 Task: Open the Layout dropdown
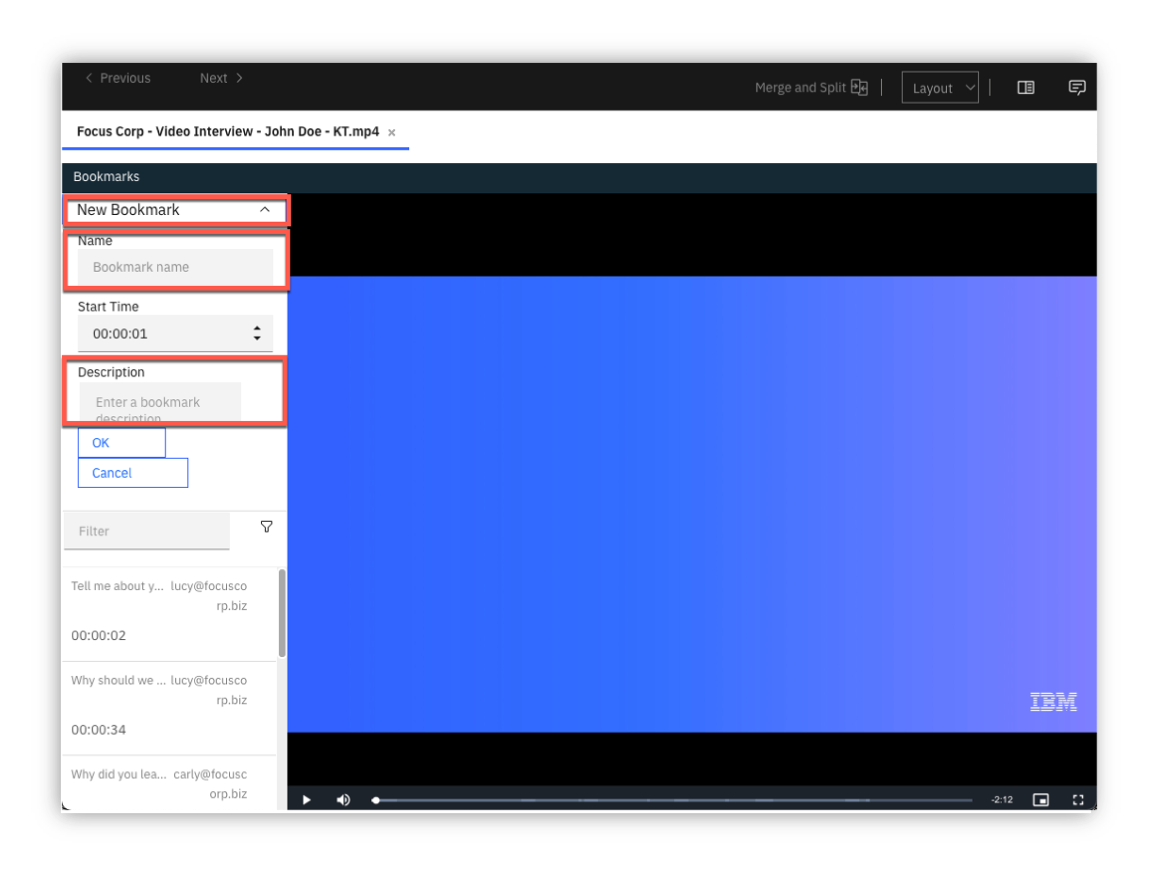tap(940, 87)
